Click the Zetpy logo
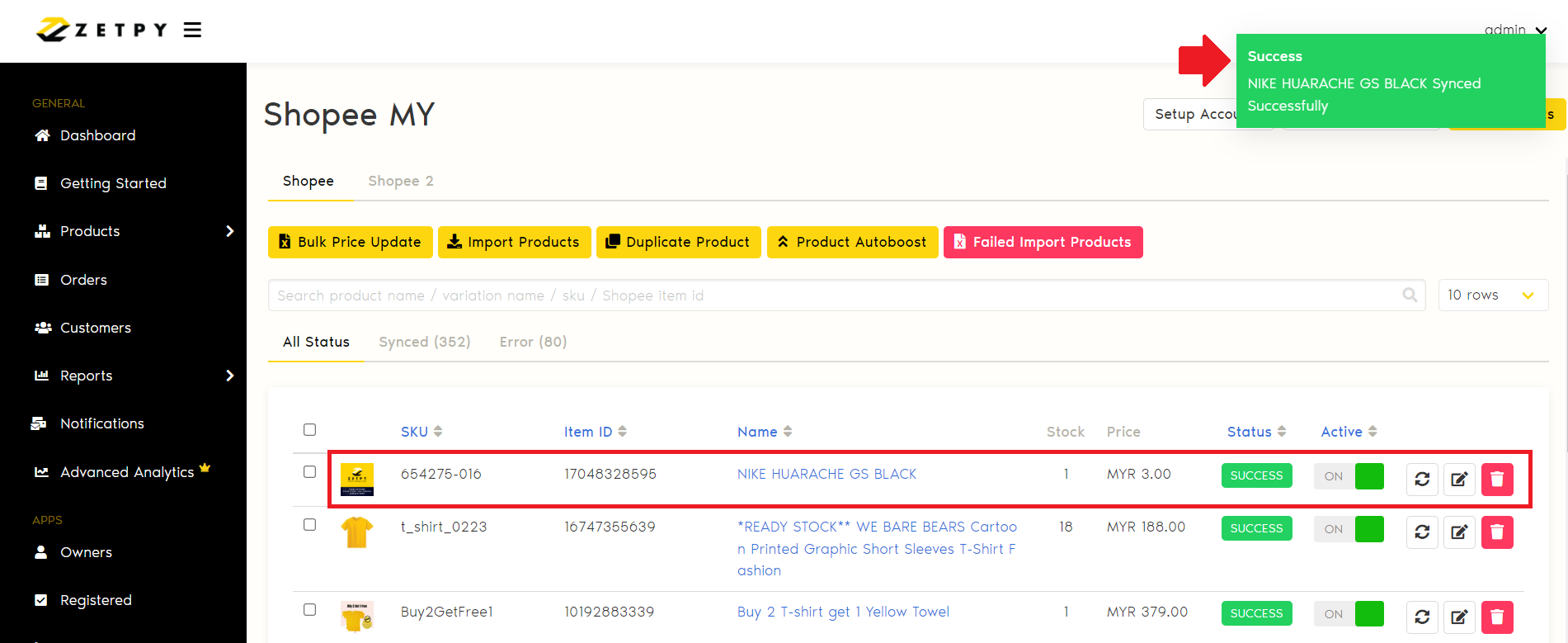1568x643 pixels. pos(101,30)
